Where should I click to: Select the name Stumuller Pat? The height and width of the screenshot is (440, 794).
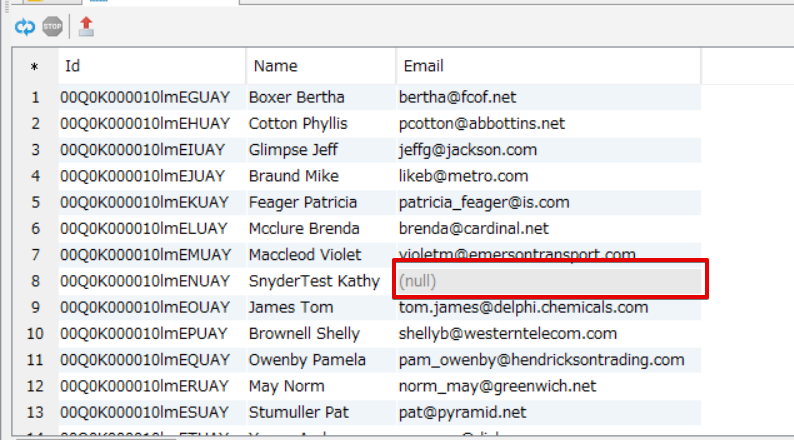point(298,412)
